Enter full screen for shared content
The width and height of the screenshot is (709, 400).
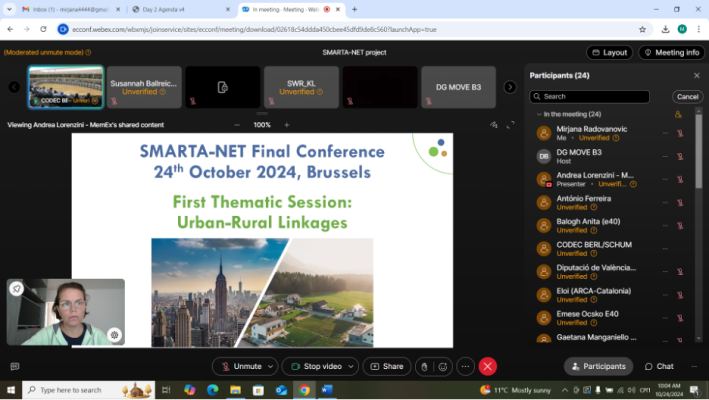coord(510,125)
